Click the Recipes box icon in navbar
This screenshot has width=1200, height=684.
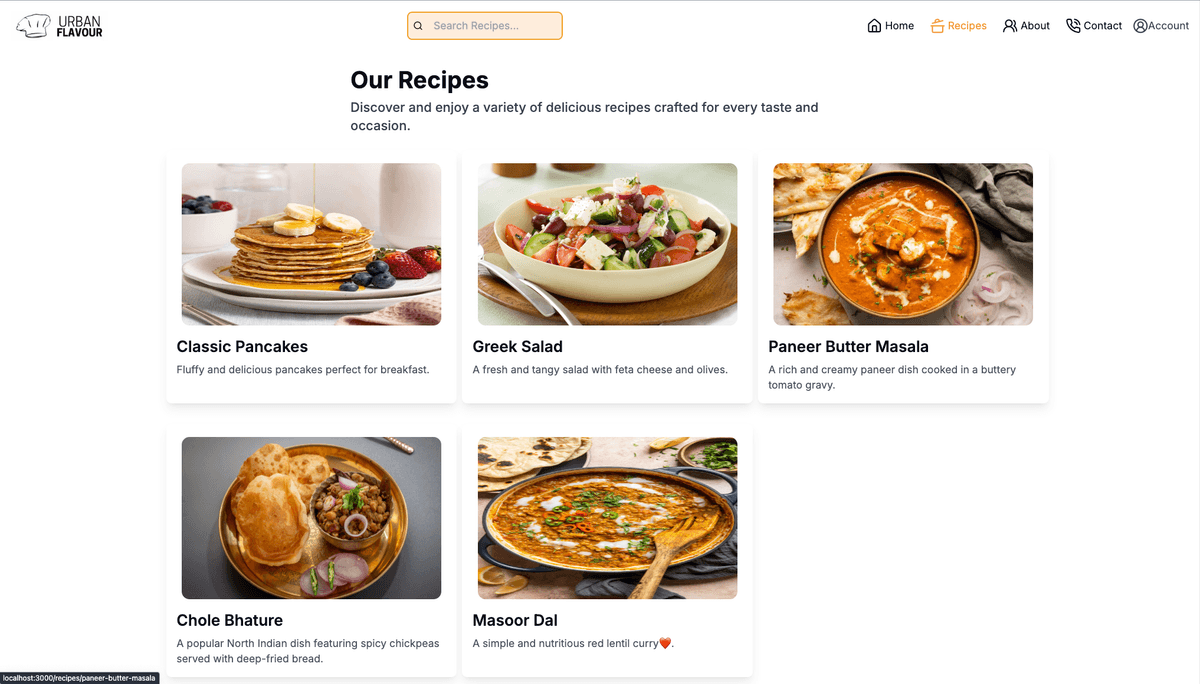coord(937,26)
